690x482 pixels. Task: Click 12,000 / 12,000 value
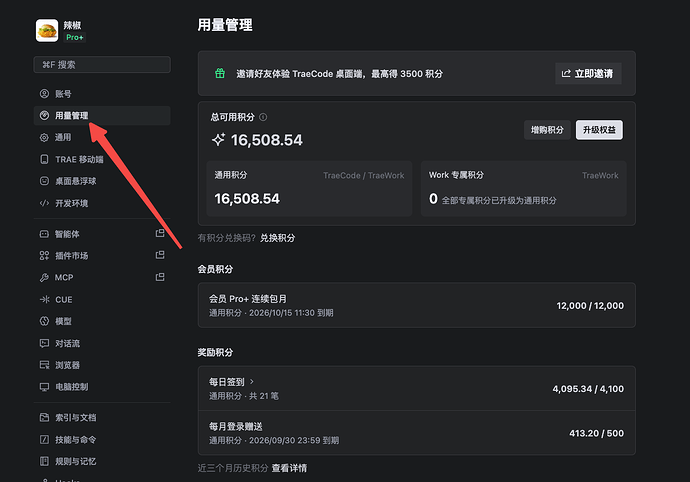590,306
